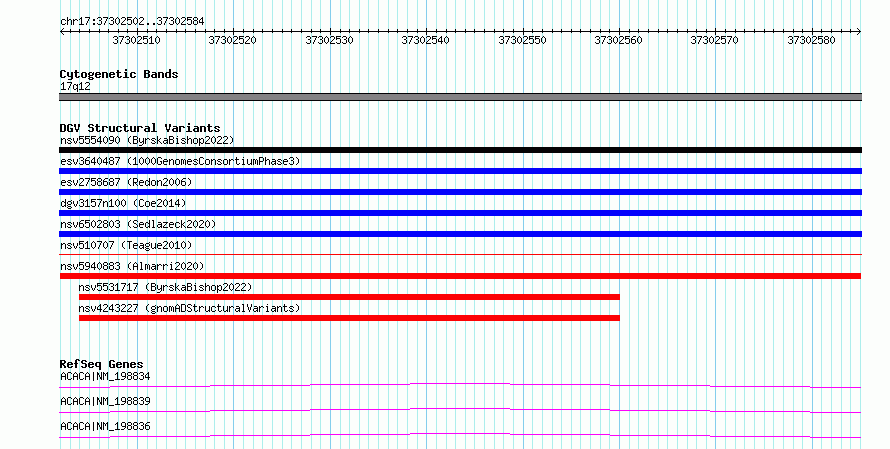
Task: Click the 17q12 band label
Action: point(75,86)
